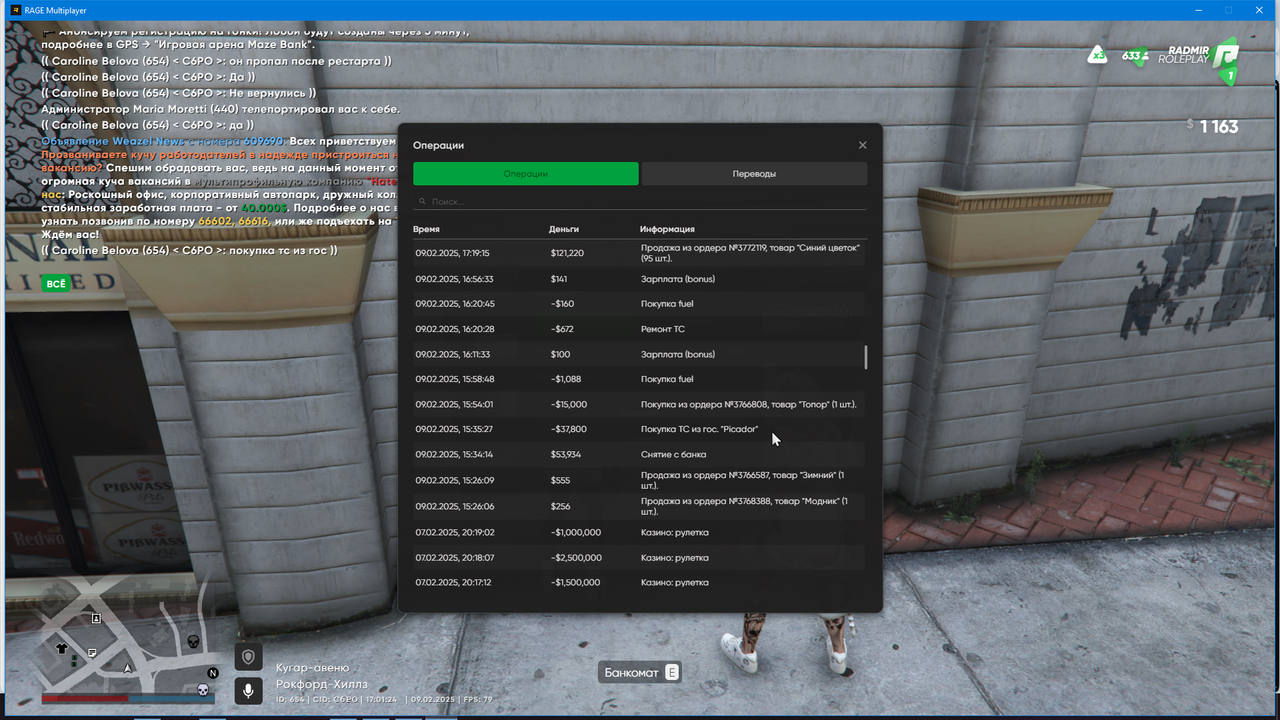The width and height of the screenshot is (1280, 720).
Task: Click the Деньги column header
Action: coord(564,229)
